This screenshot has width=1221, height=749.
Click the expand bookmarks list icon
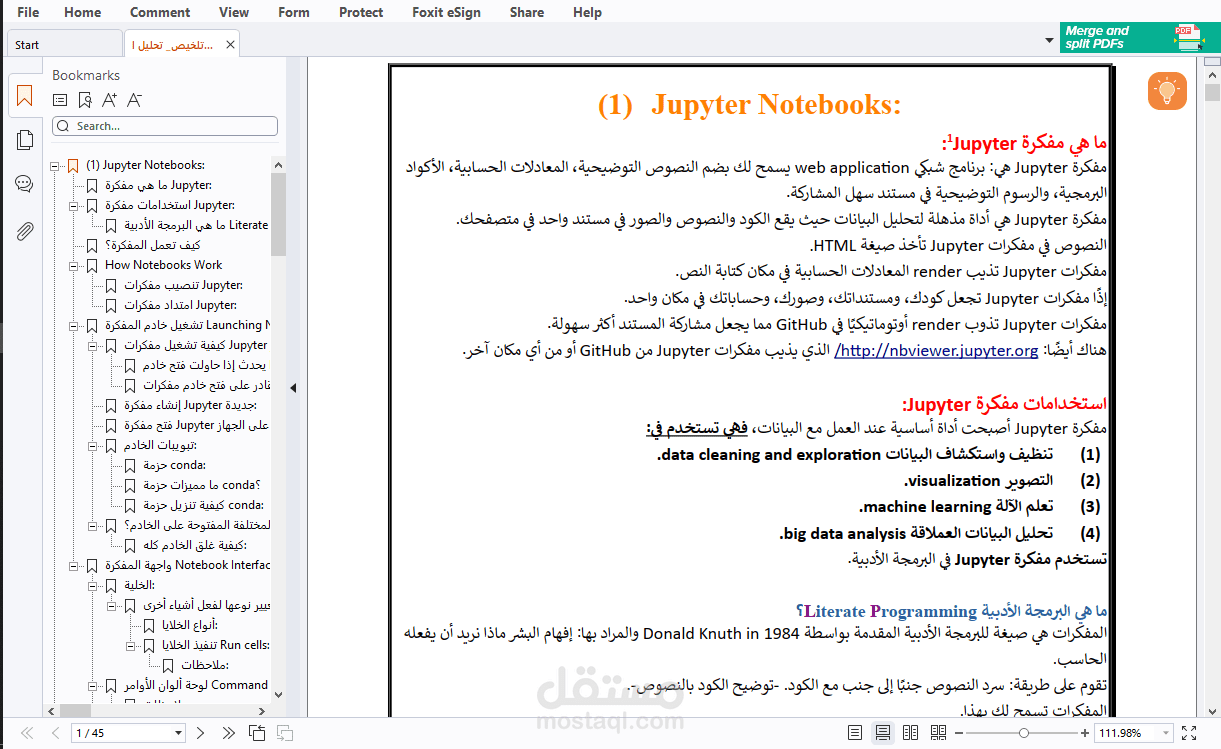click(60, 99)
